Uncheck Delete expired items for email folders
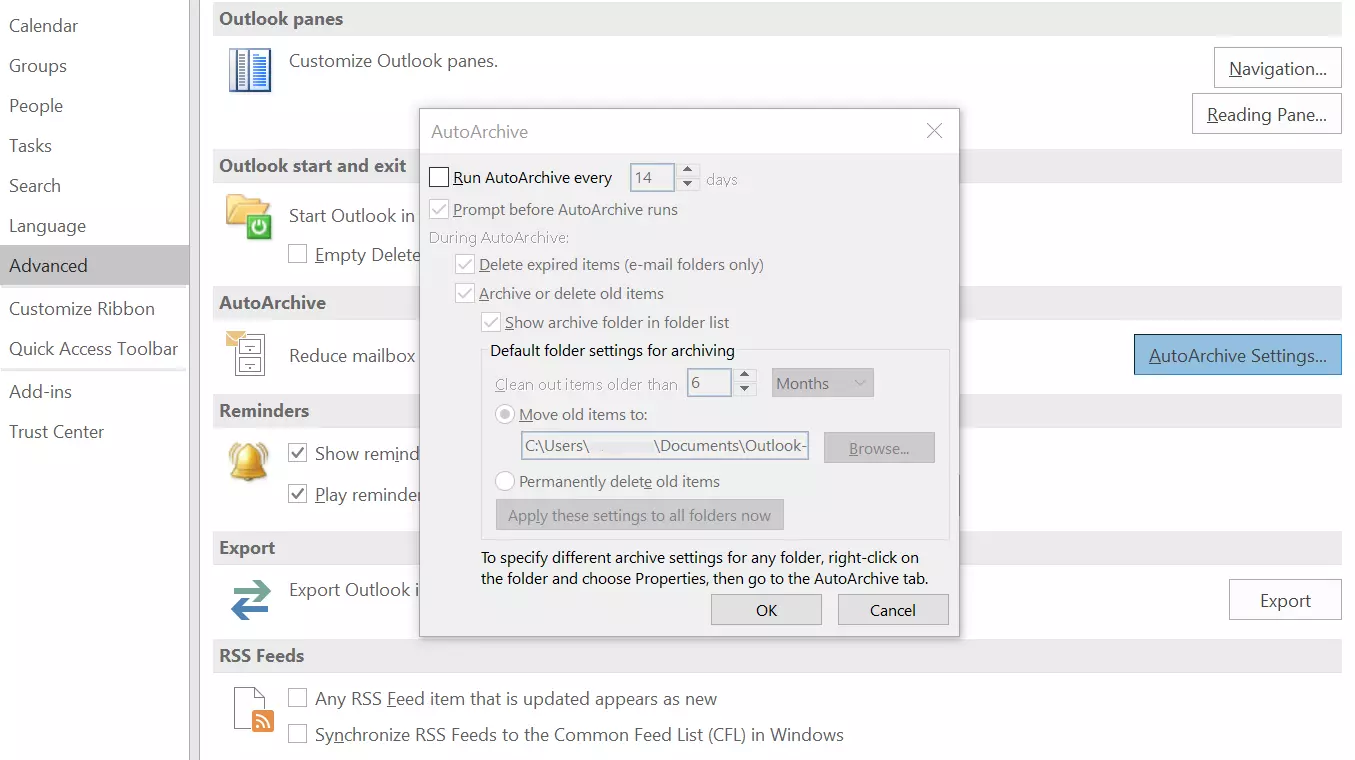The width and height of the screenshot is (1355, 760). pyautogui.click(x=466, y=264)
